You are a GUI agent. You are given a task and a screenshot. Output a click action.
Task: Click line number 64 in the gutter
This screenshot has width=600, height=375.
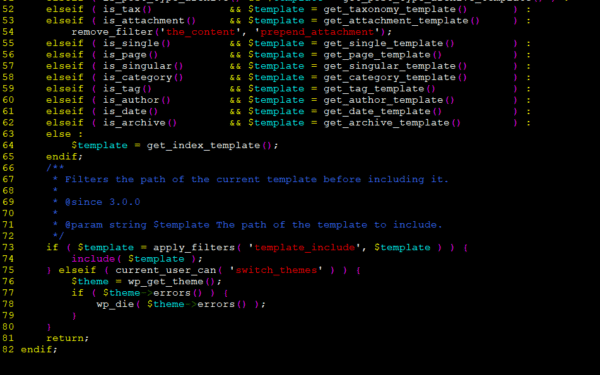click(8, 145)
